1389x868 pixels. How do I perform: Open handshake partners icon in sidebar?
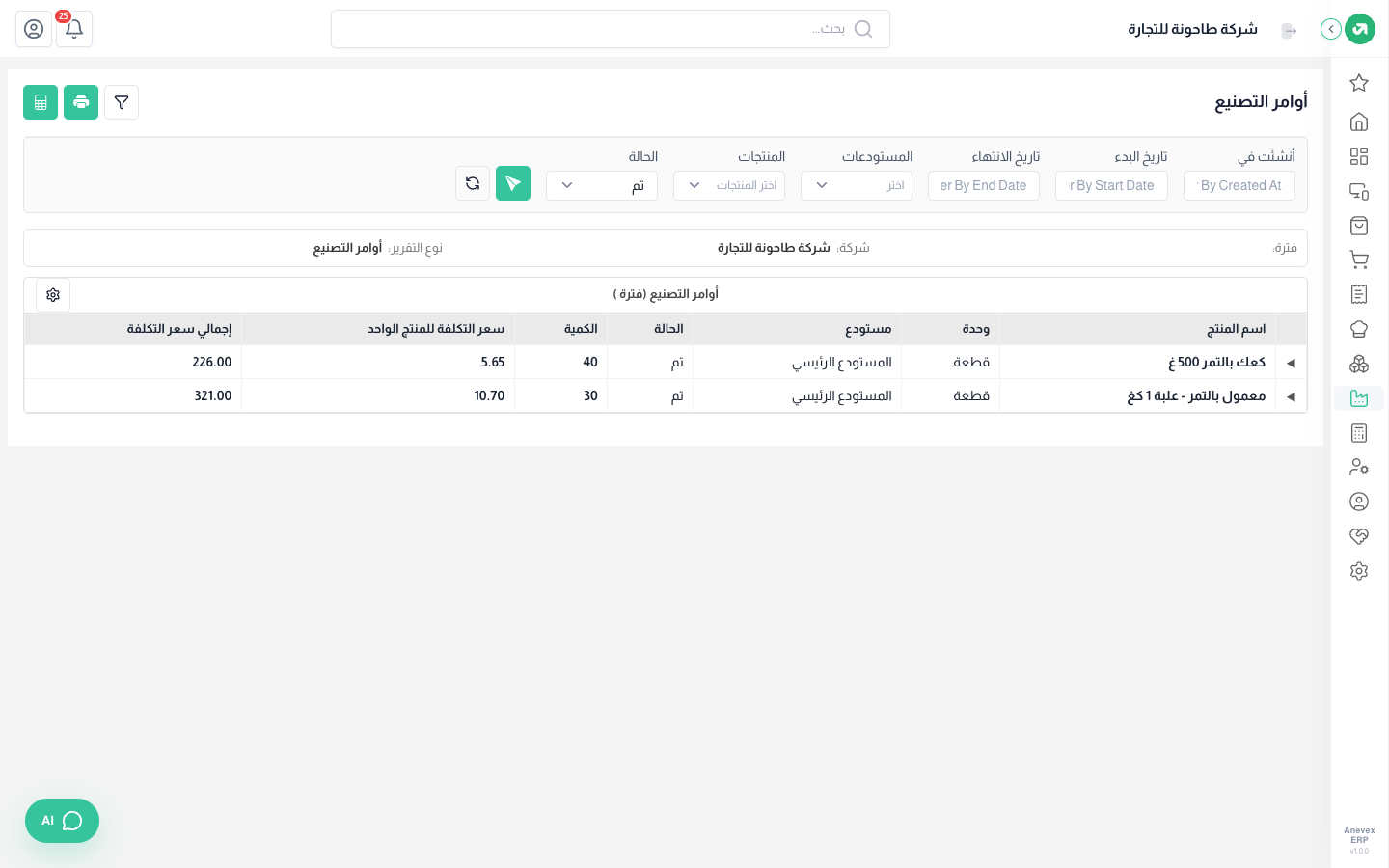tap(1359, 536)
